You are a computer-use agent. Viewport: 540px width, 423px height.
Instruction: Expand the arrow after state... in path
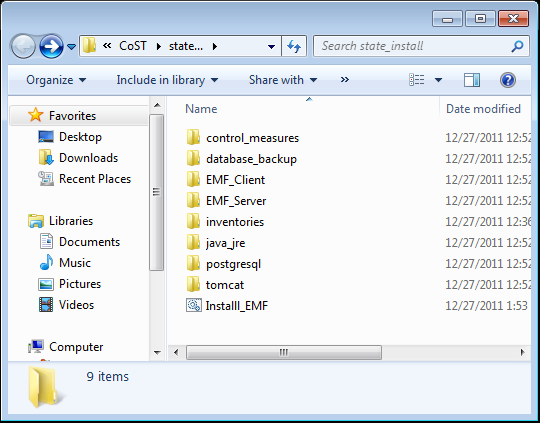click(215, 46)
